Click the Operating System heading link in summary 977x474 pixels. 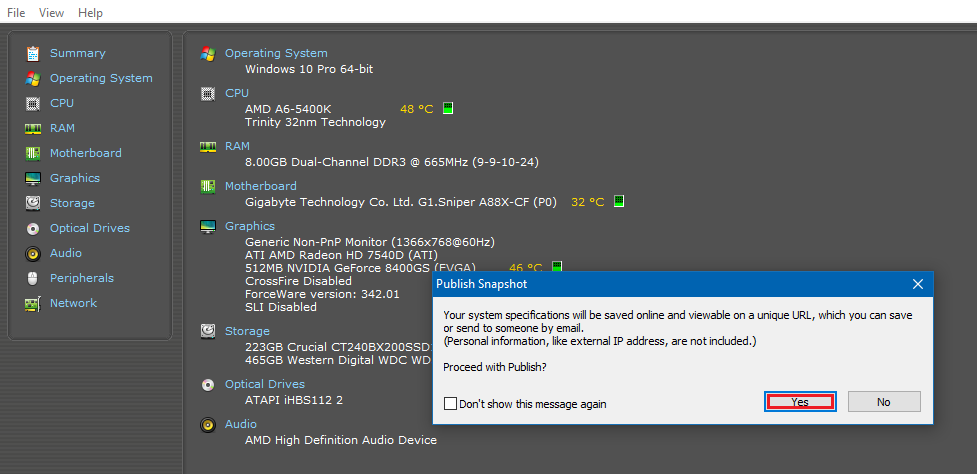[276, 54]
